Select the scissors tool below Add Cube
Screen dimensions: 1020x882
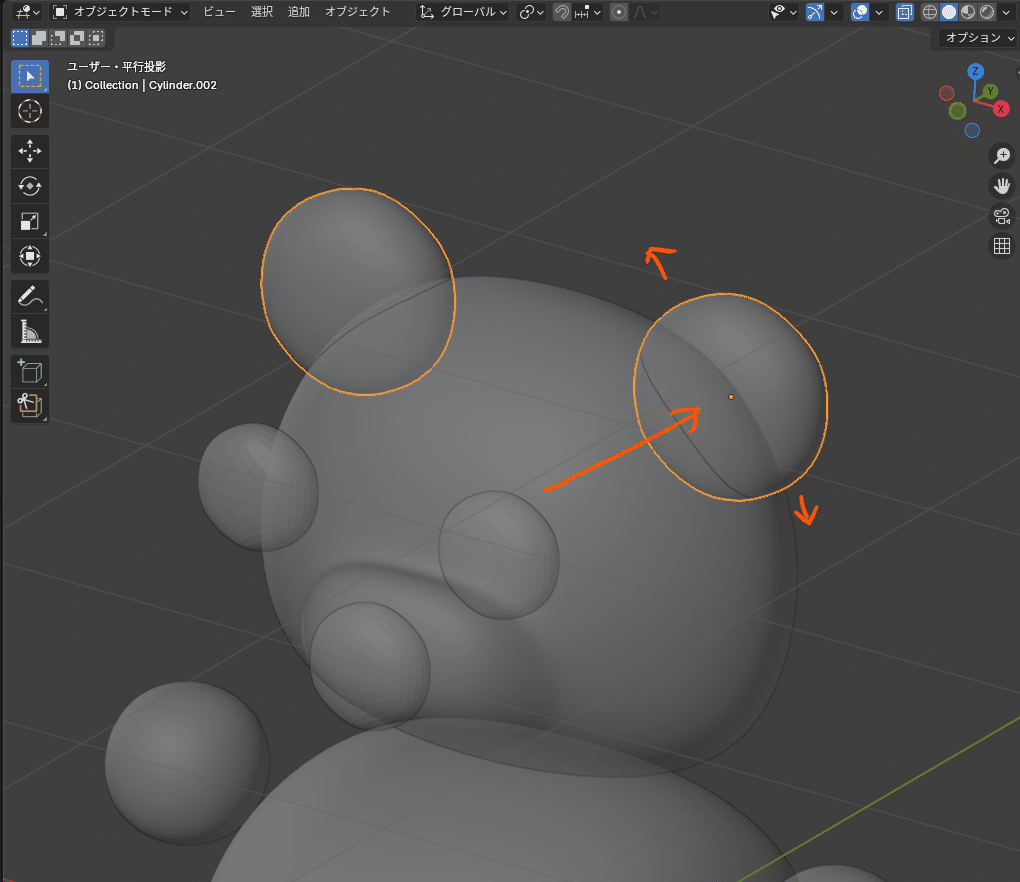click(x=29, y=407)
